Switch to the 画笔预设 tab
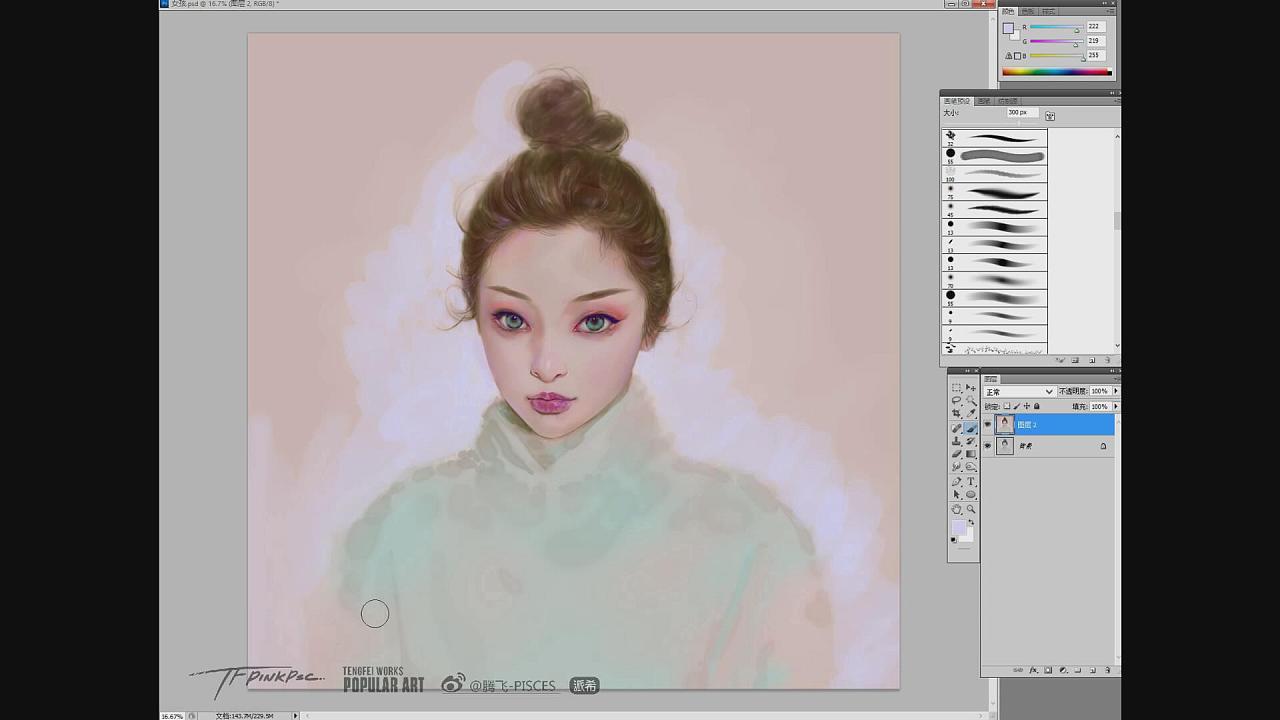This screenshot has height=720, width=1280. (x=957, y=101)
